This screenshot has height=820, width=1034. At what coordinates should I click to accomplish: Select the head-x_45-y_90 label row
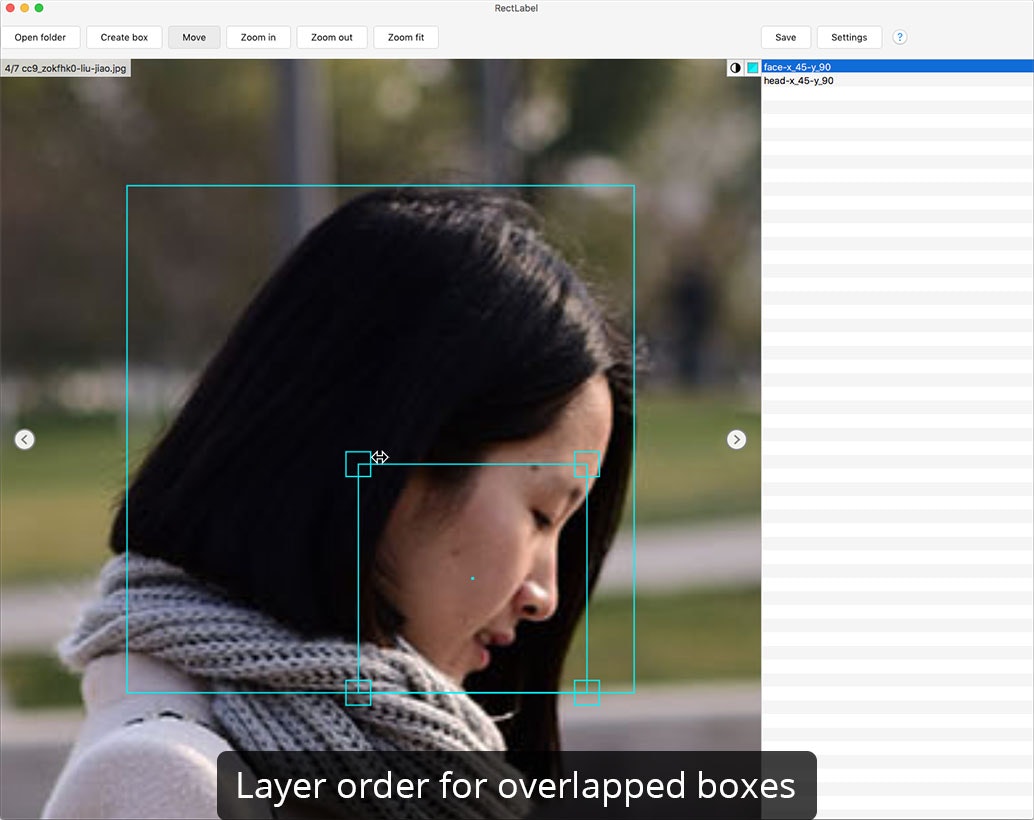click(897, 80)
